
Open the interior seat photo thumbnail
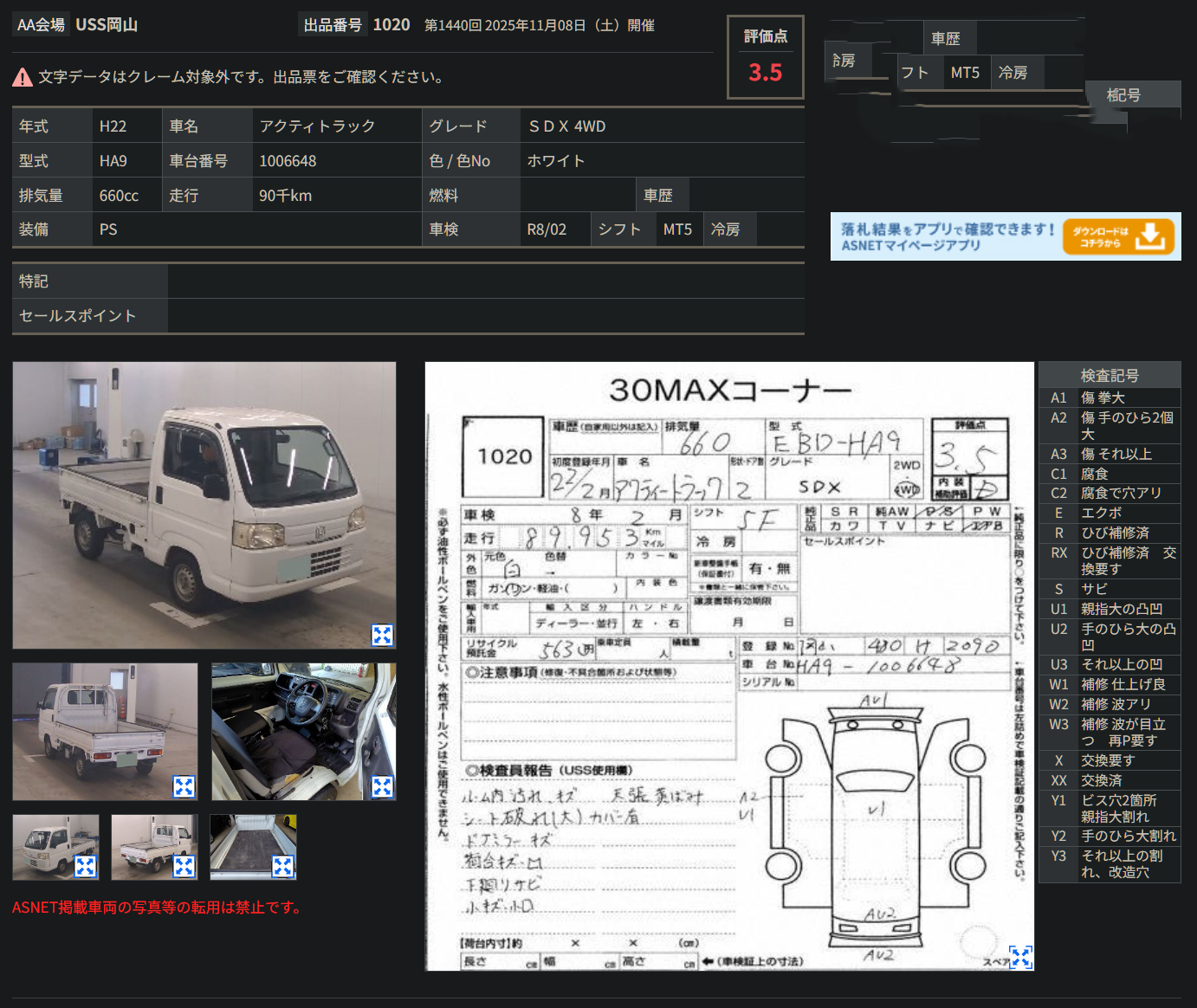coord(304,732)
